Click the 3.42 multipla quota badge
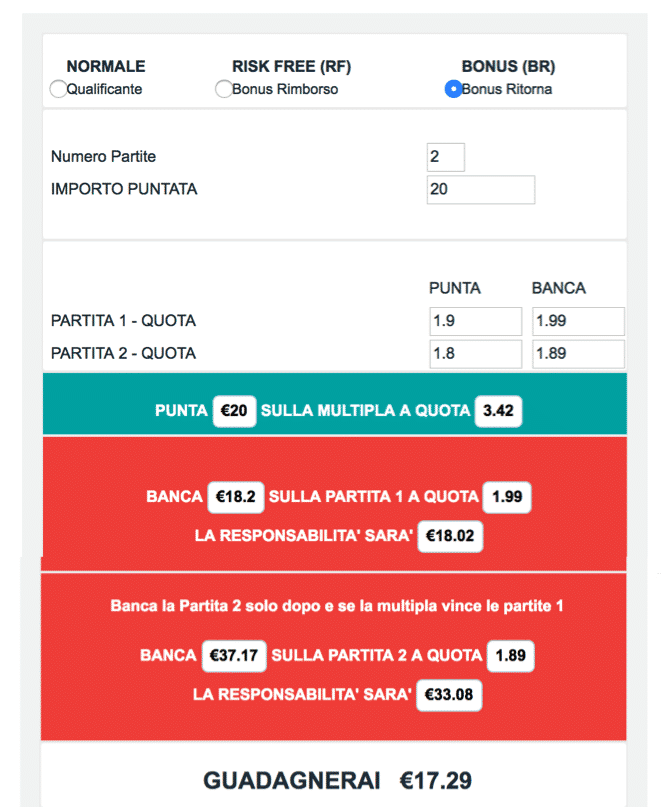Image resolution: width=663 pixels, height=808 pixels. 498,411
